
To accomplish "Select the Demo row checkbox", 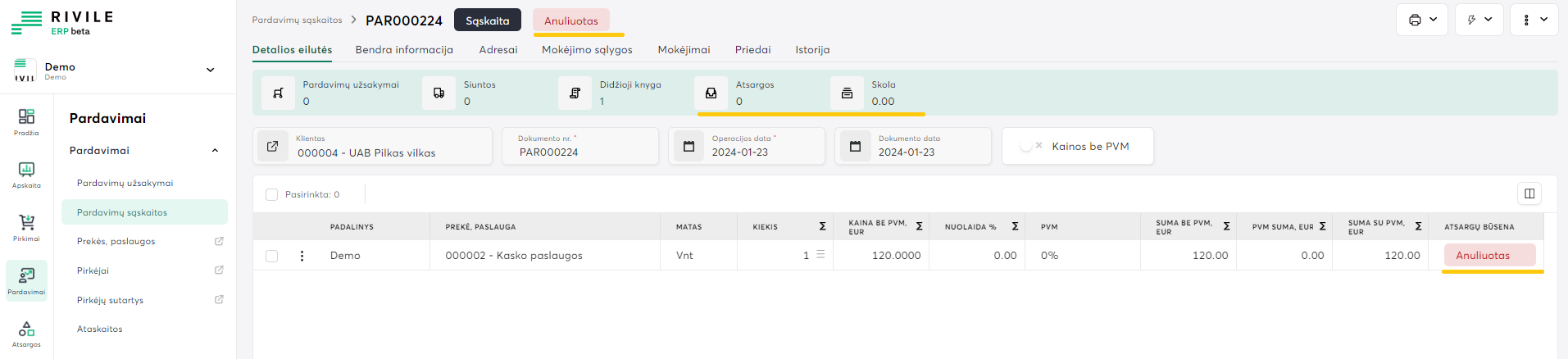I will pos(272,256).
